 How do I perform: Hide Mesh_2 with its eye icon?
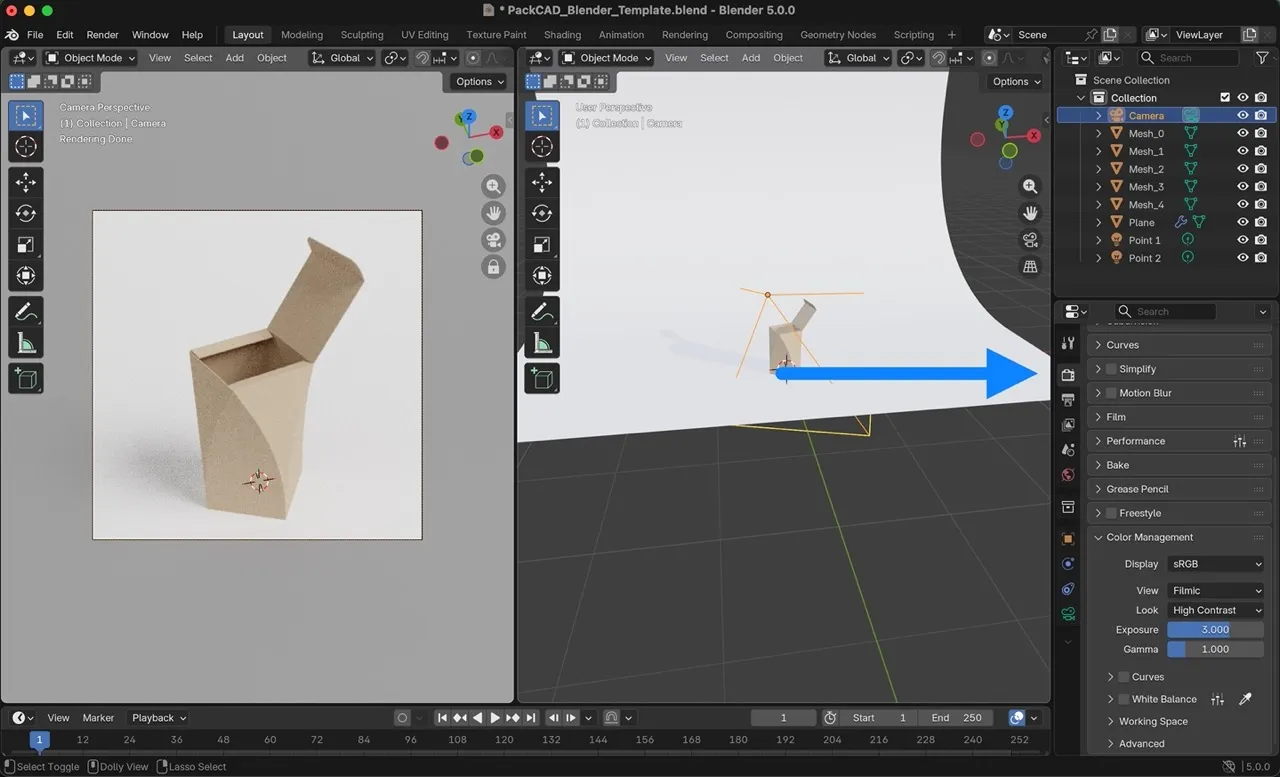coord(1243,169)
